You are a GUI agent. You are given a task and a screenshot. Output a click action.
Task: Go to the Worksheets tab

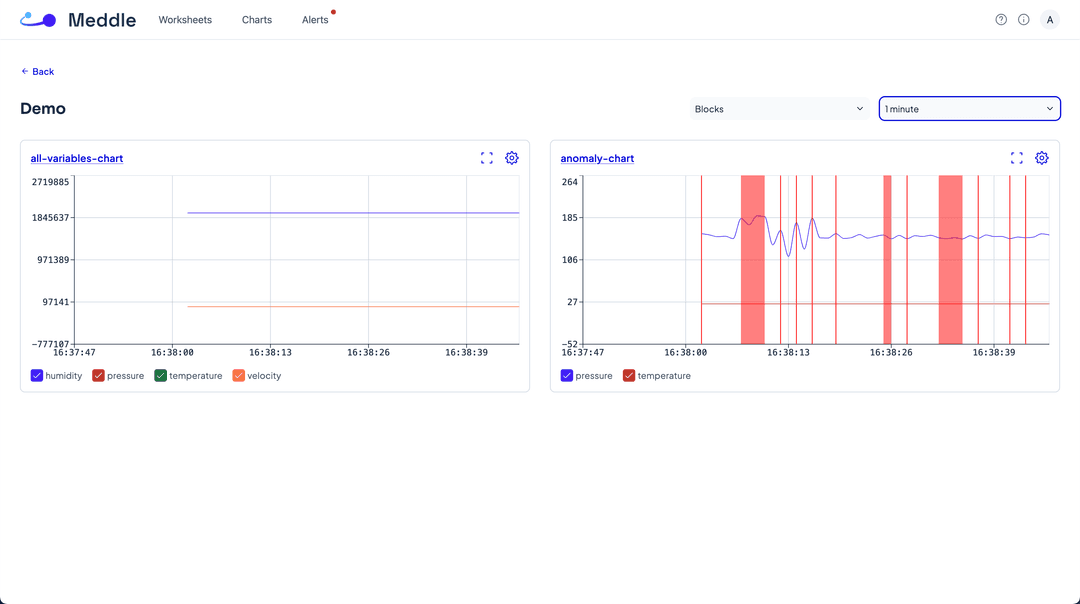click(185, 20)
